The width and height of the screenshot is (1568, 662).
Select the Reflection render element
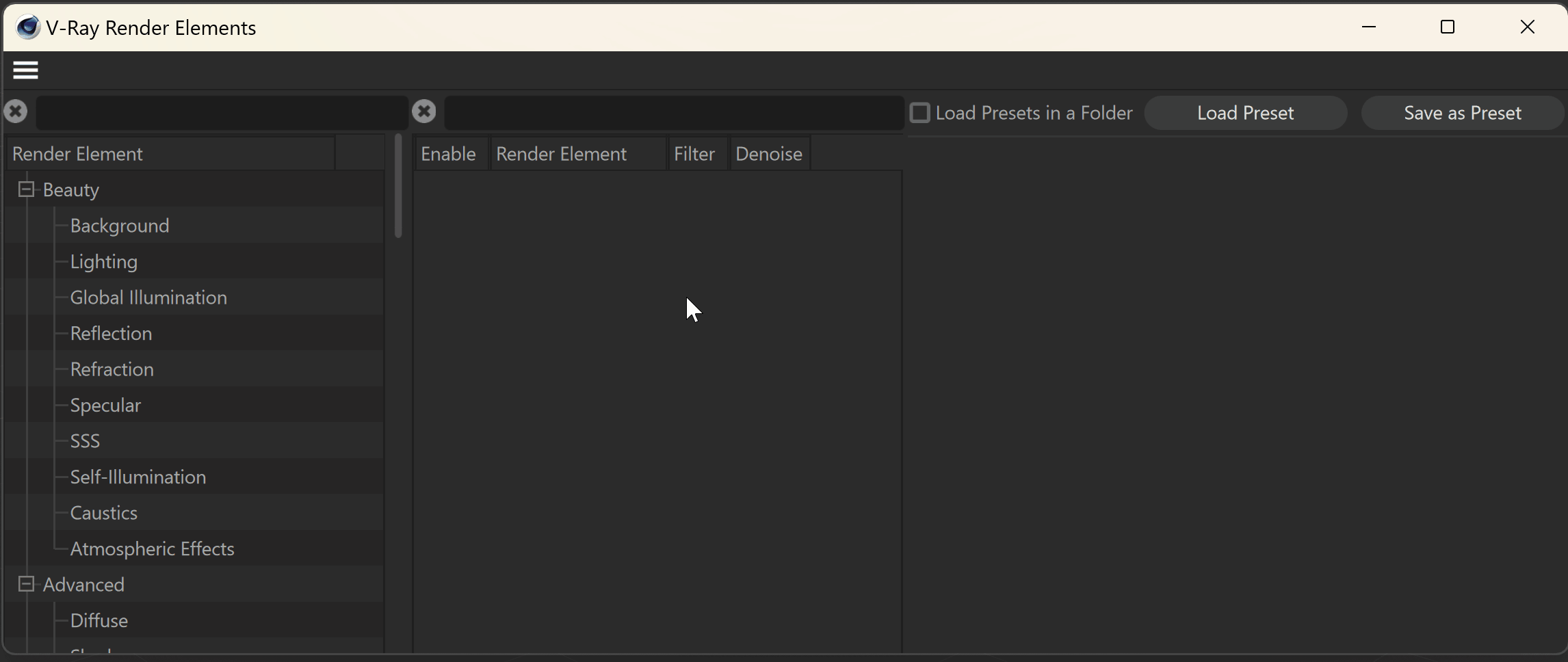(111, 334)
